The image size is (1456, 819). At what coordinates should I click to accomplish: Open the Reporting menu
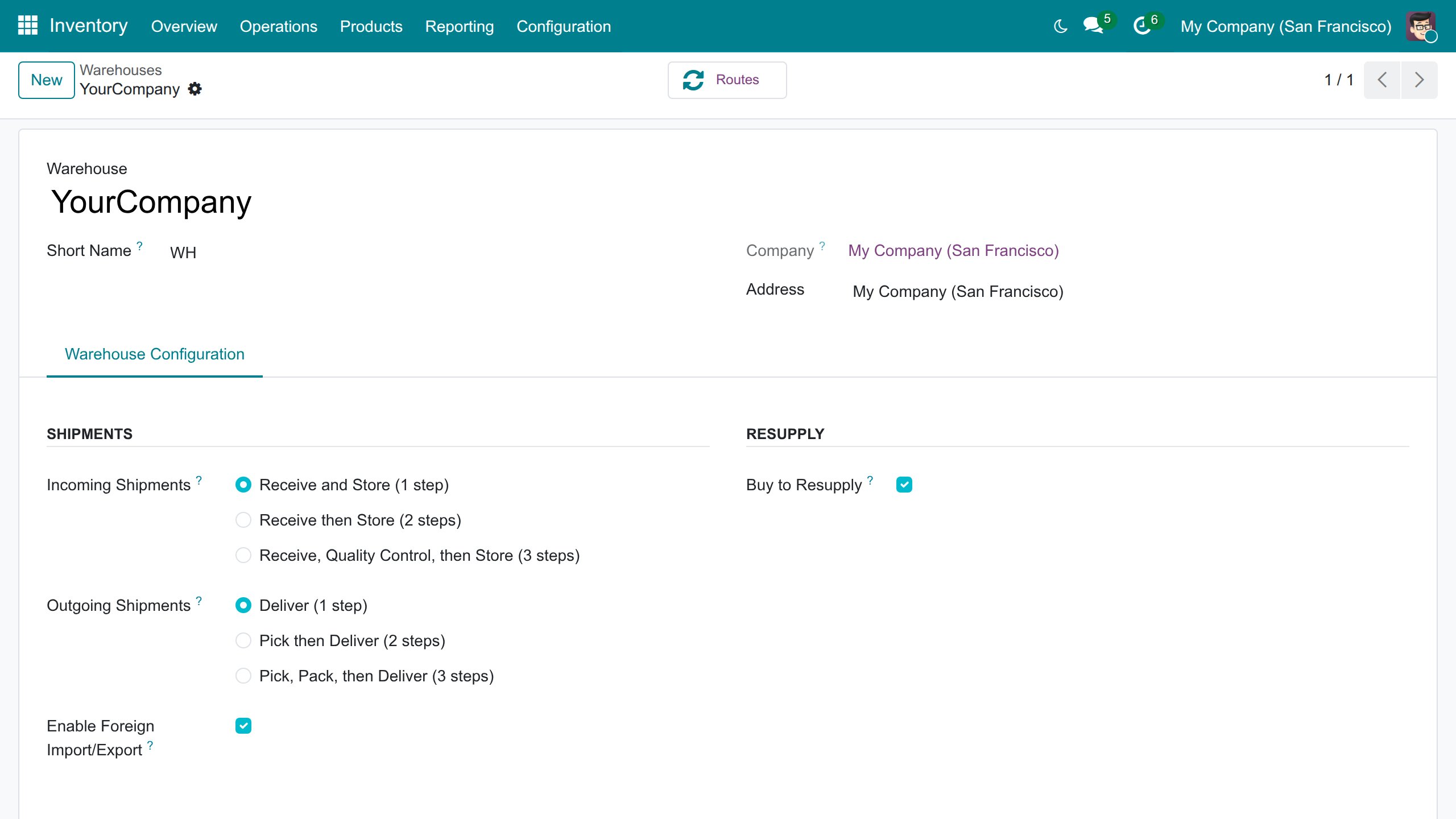point(460,26)
